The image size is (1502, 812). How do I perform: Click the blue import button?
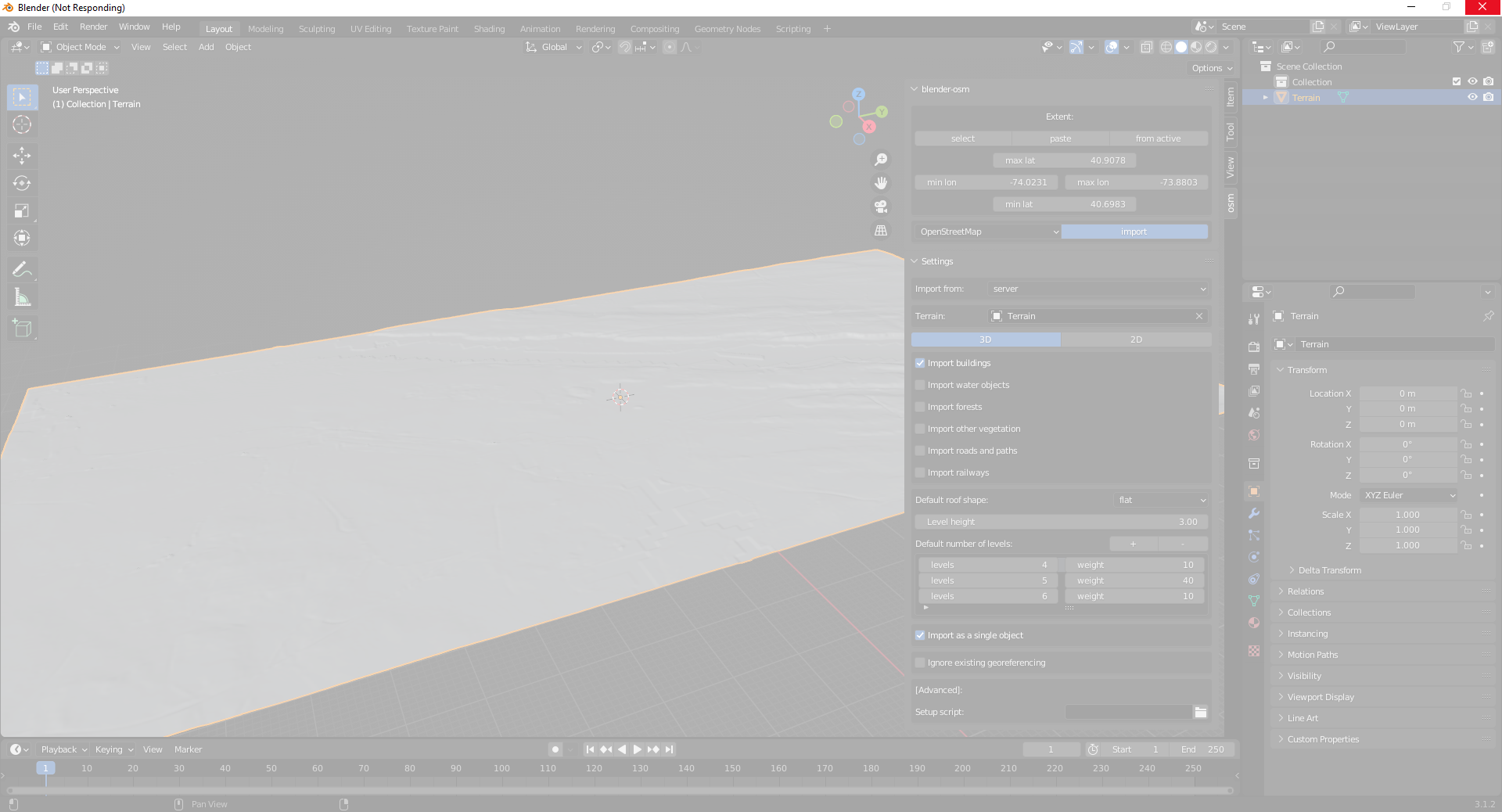[x=1134, y=232]
